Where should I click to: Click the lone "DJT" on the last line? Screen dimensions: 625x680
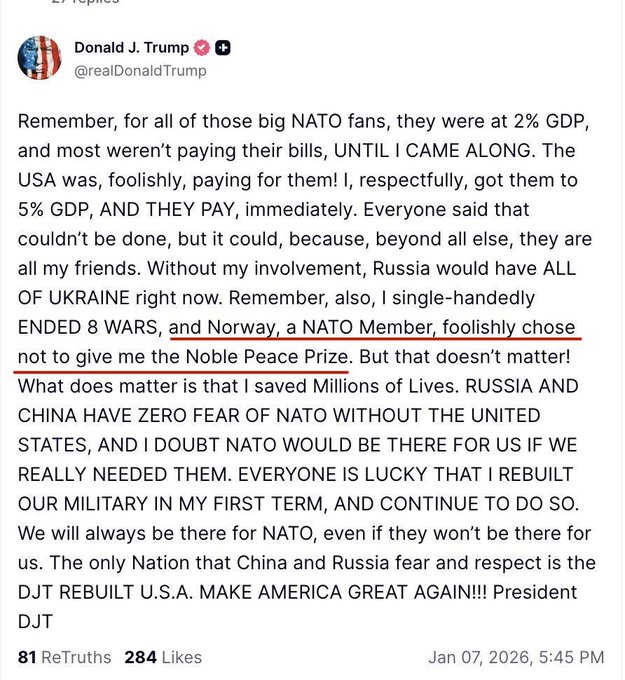pos(35,621)
